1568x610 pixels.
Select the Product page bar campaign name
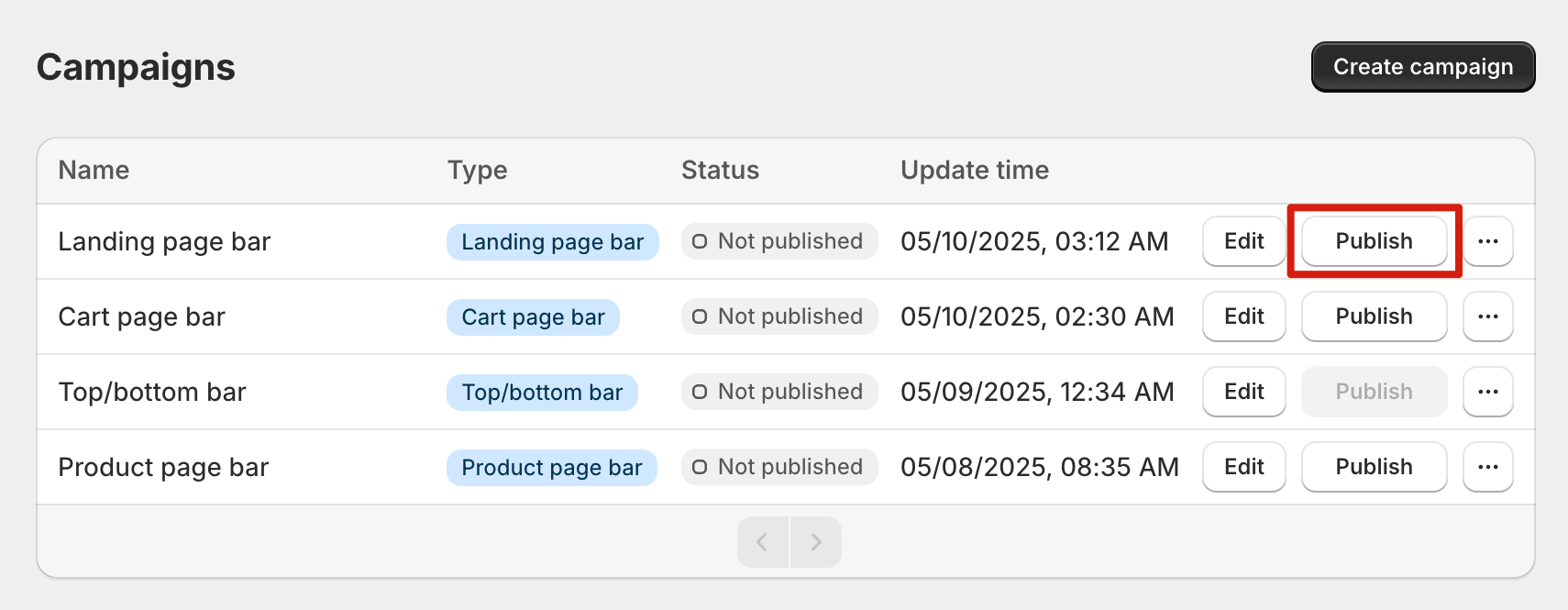tap(163, 468)
